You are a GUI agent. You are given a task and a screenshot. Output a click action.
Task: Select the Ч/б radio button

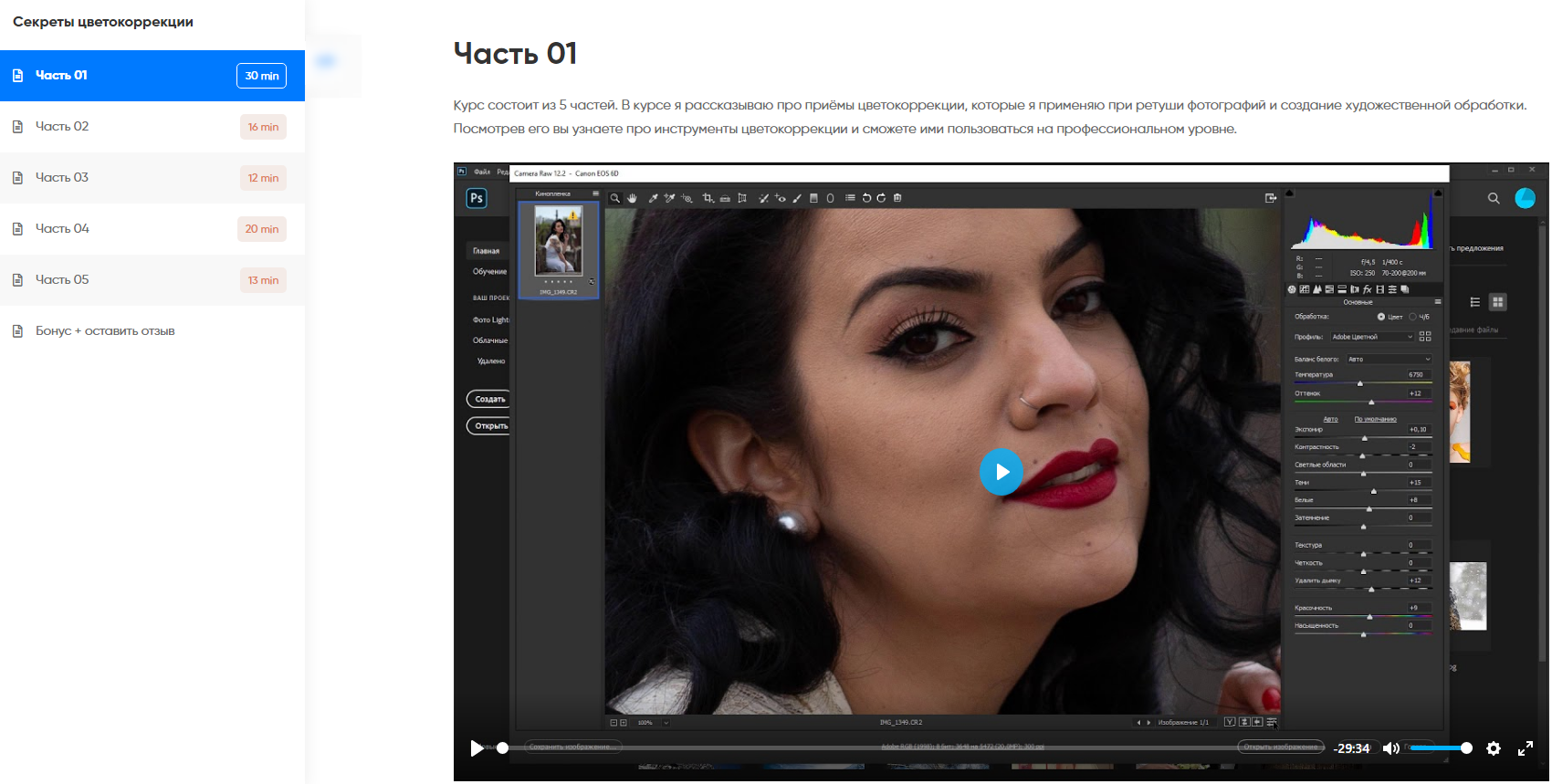(1412, 317)
